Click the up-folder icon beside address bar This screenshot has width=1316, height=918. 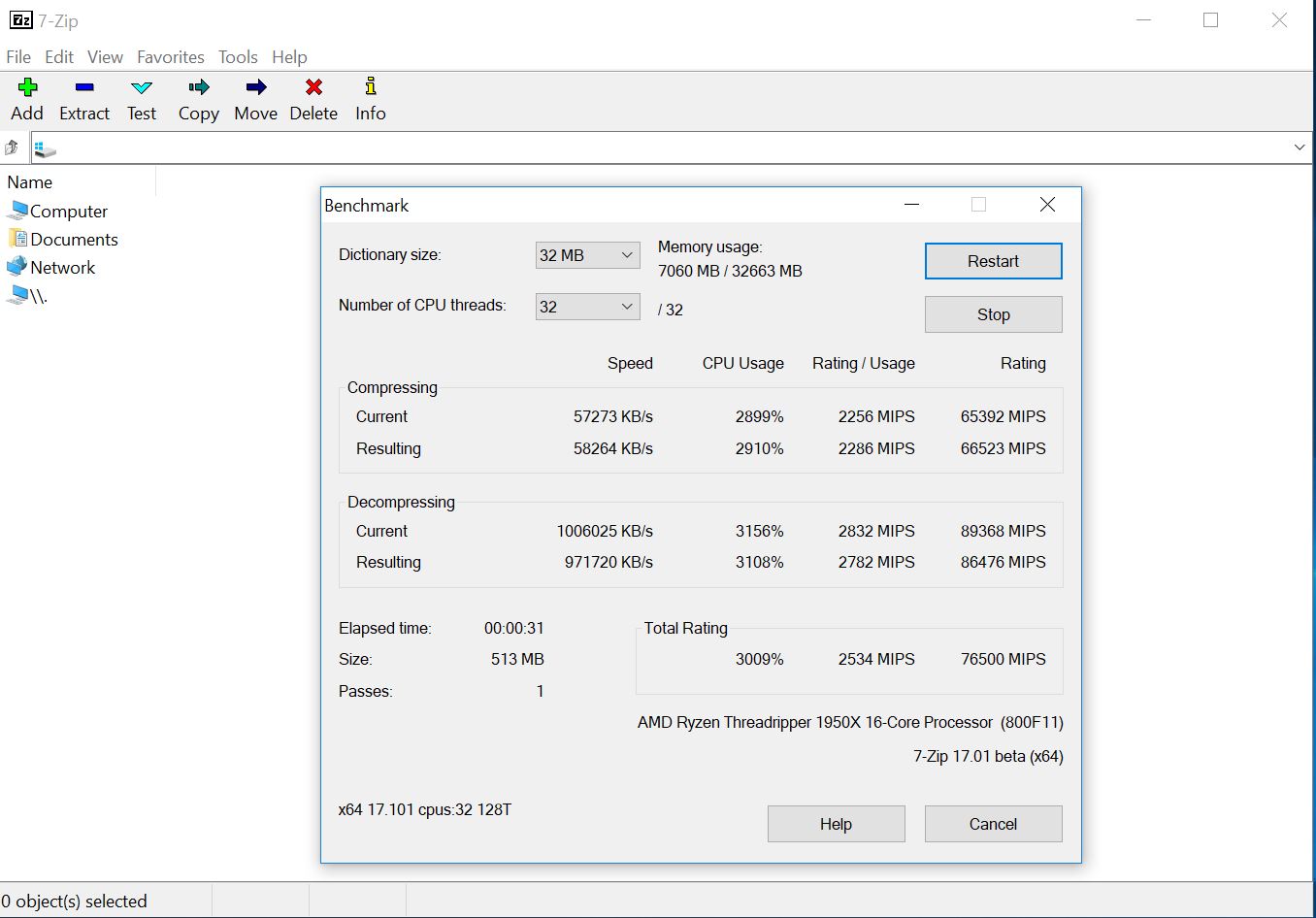click(x=13, y=148)
